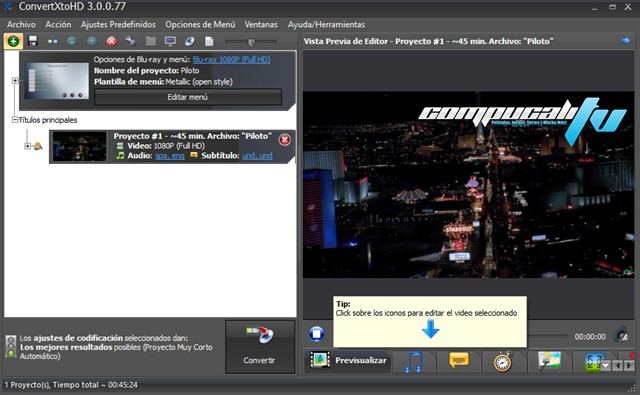Click the video preview image
Viewport: 640px width, 395px height.
469,184
